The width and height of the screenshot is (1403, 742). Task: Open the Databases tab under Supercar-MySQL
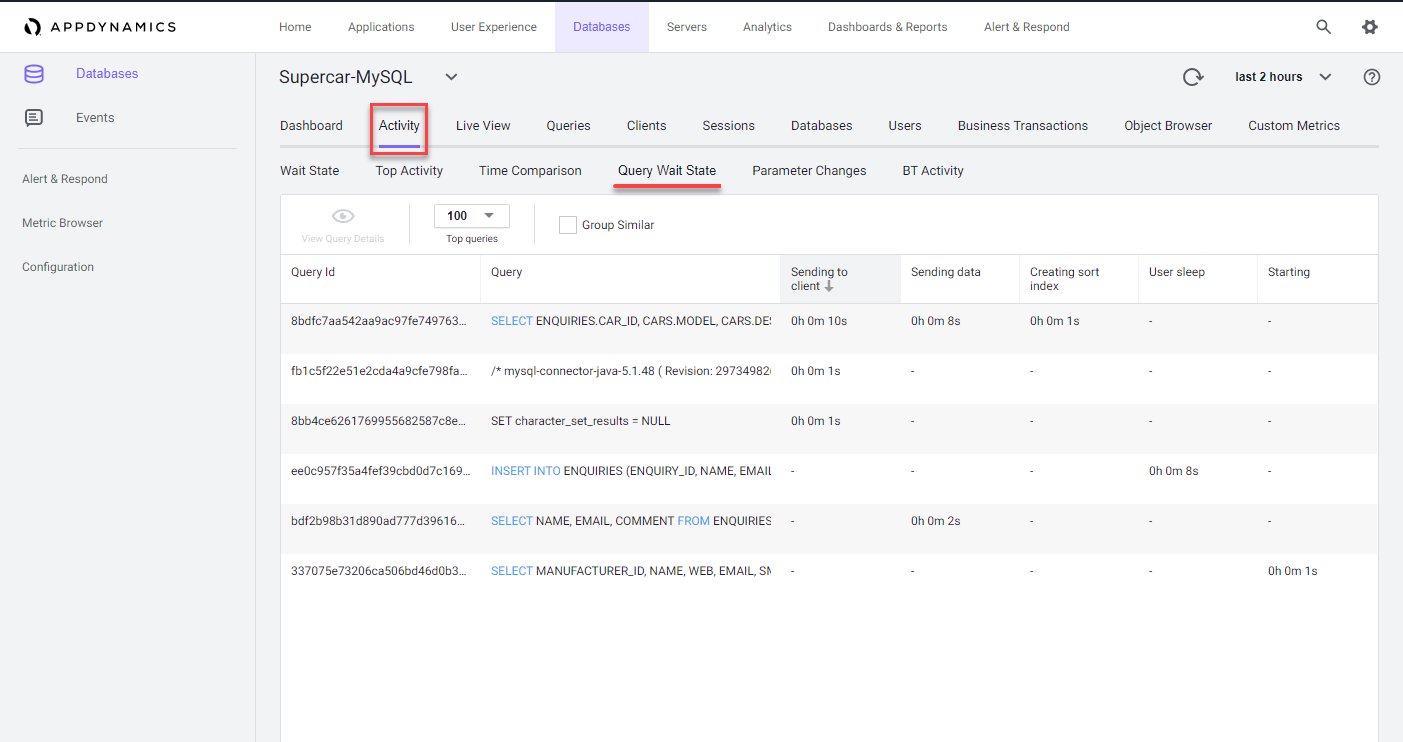coord(822,126)
